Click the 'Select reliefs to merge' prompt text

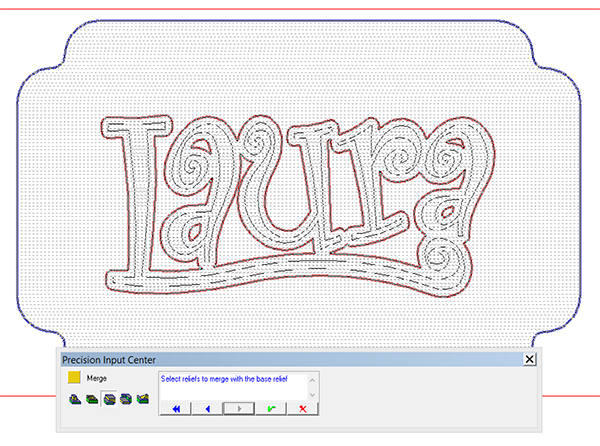(224, 379)
